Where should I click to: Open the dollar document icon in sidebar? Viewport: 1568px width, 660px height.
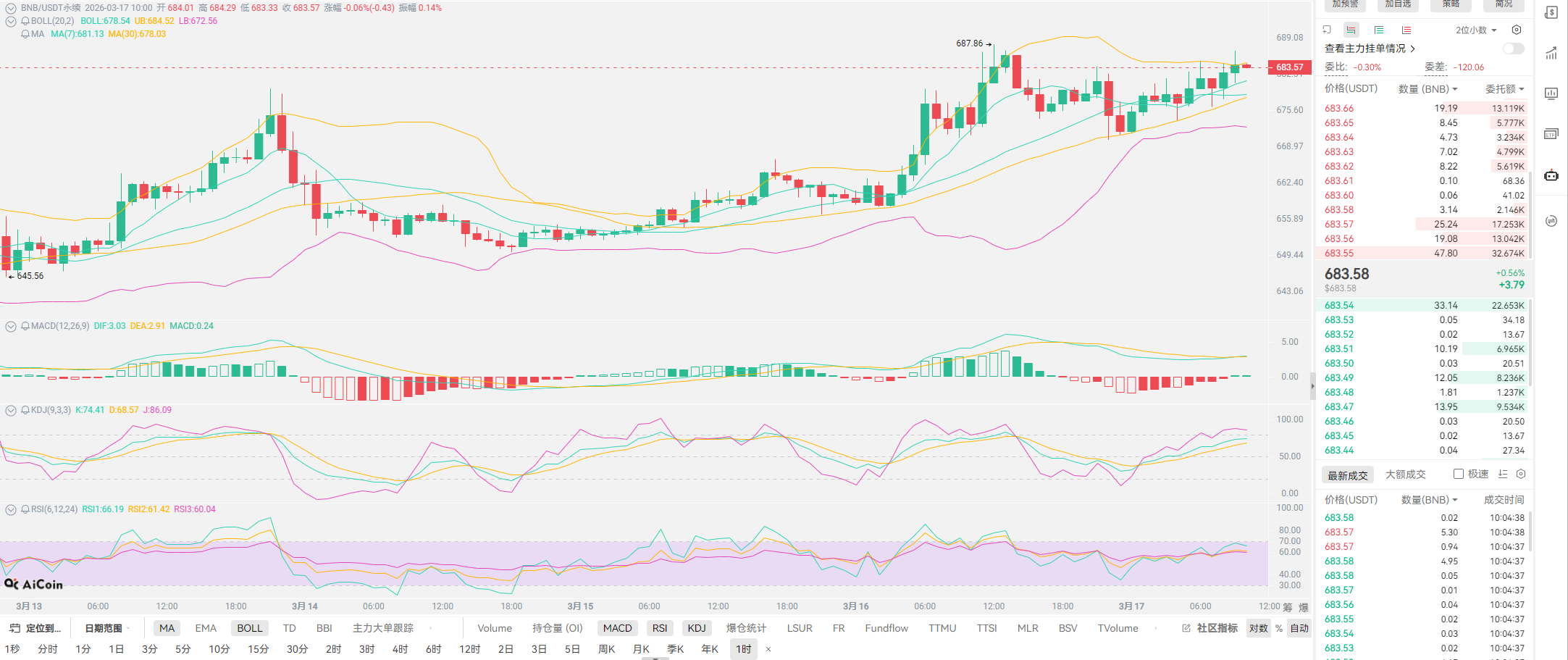[1551, 13]
